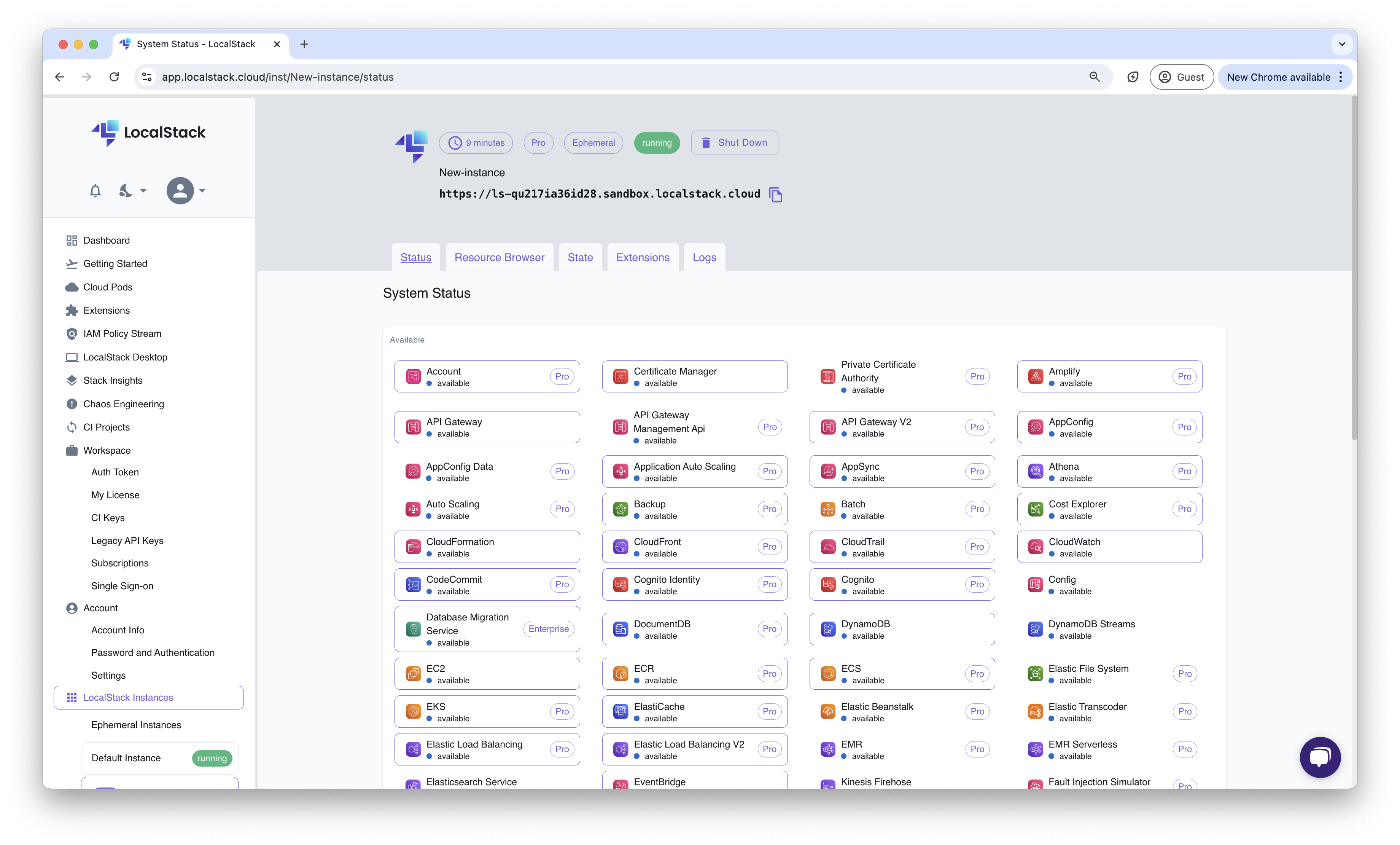Open Cloud Pods from sidebar
The width and height of the screenshot is (1400, 845).
[107, 287]
